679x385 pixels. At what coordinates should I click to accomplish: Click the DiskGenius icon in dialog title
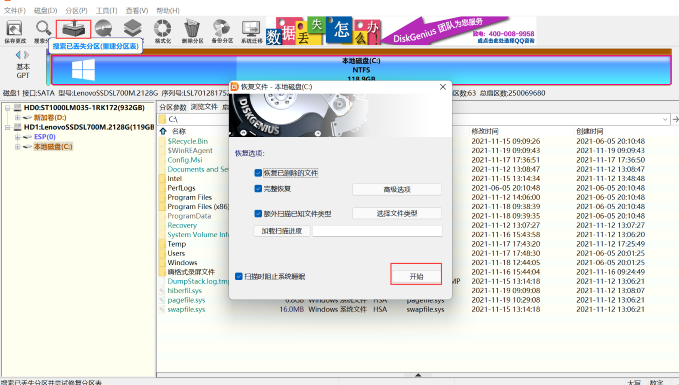(x=234, y=87)
